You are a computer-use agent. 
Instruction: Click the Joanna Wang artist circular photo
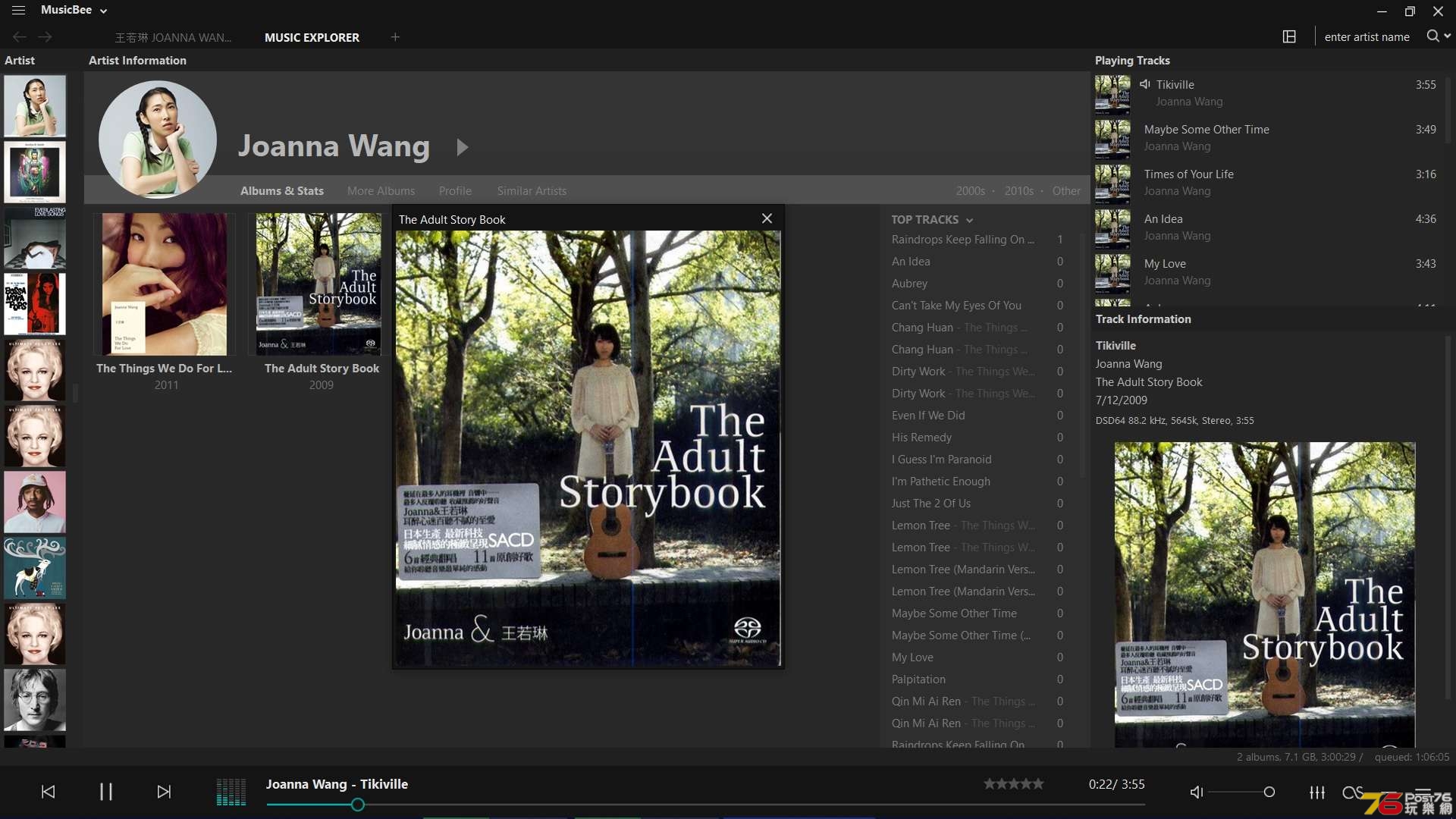coord(158,140)
